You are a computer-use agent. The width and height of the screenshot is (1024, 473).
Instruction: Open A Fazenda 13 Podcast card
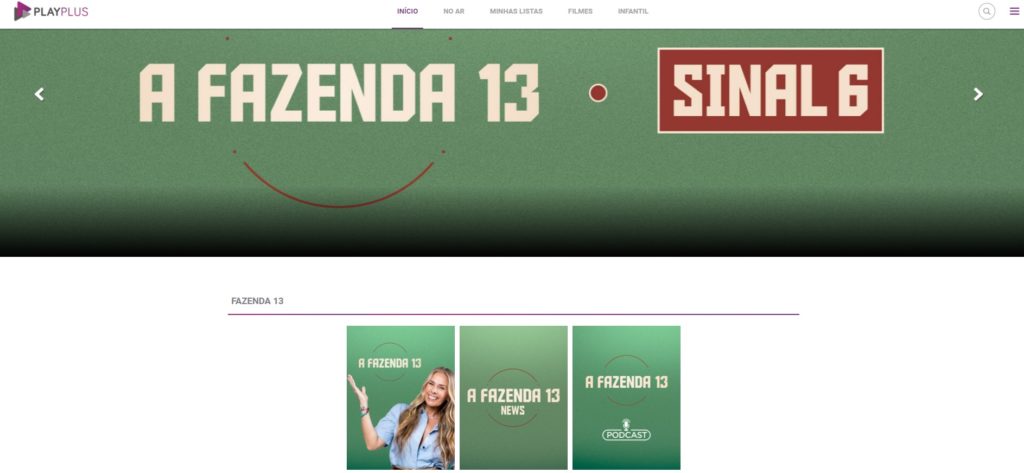click(x=626, y=397)
